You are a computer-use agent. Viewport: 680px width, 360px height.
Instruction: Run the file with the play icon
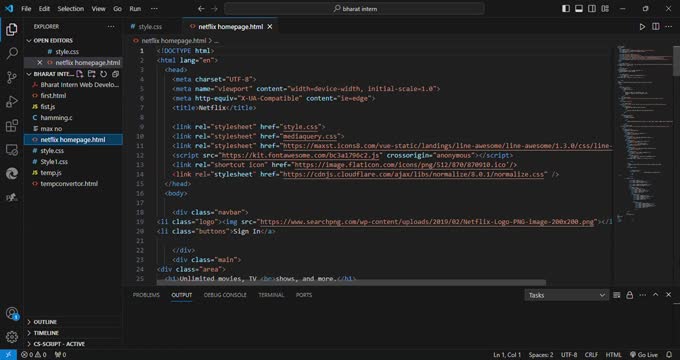coord(642,27)
